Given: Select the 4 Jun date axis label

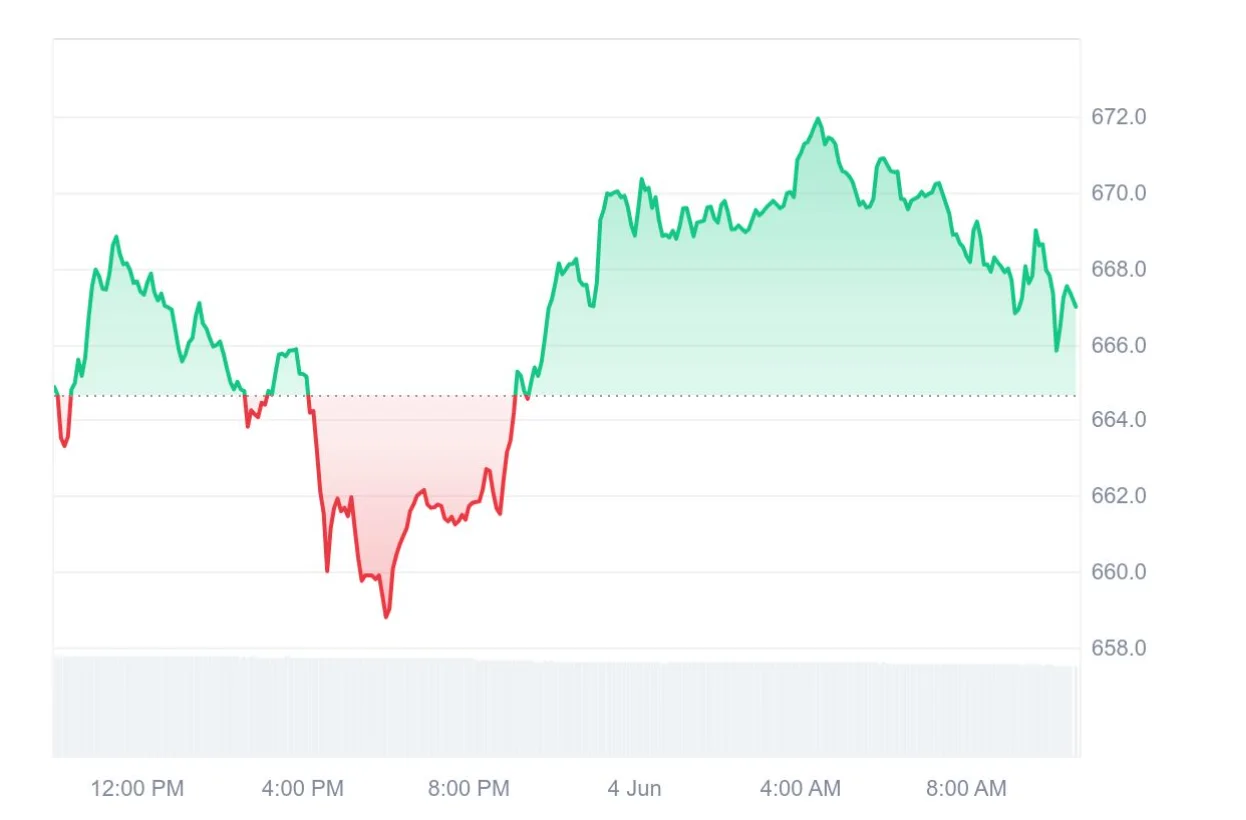Looking at the screenshot, I should tap(634, 788).
